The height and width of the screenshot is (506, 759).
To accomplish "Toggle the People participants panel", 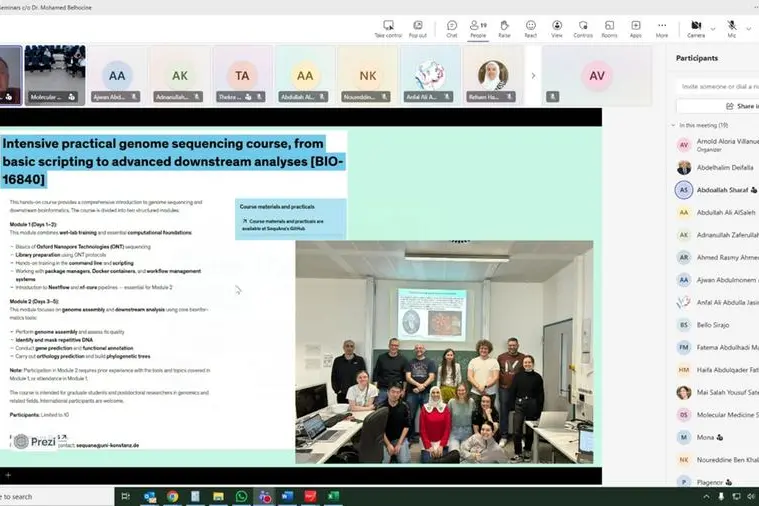I will [x=478, y=28].
